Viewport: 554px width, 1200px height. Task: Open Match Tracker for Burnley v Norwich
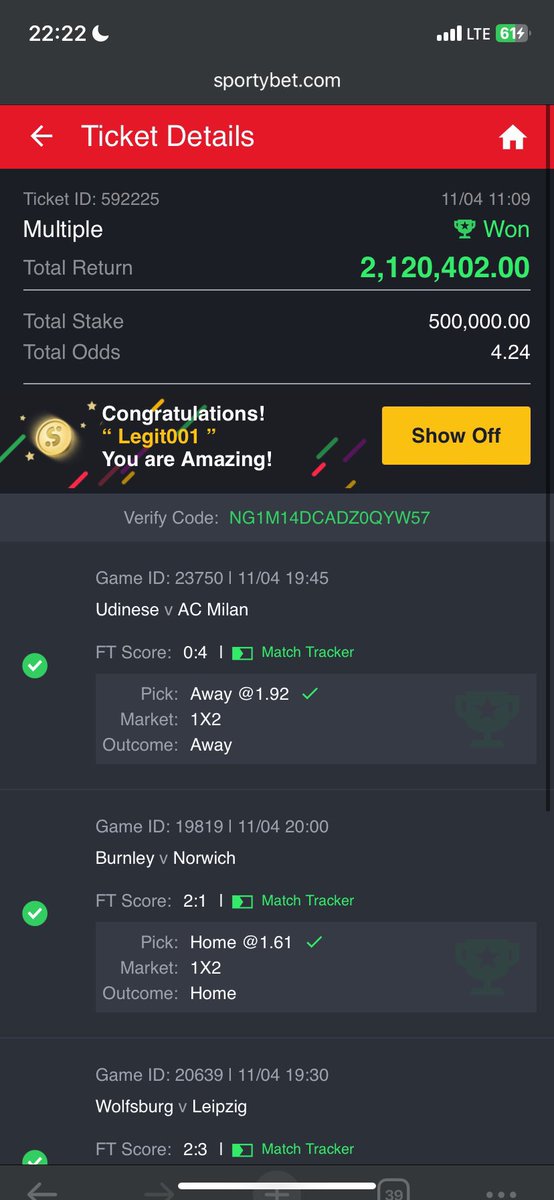coord(294,901)
